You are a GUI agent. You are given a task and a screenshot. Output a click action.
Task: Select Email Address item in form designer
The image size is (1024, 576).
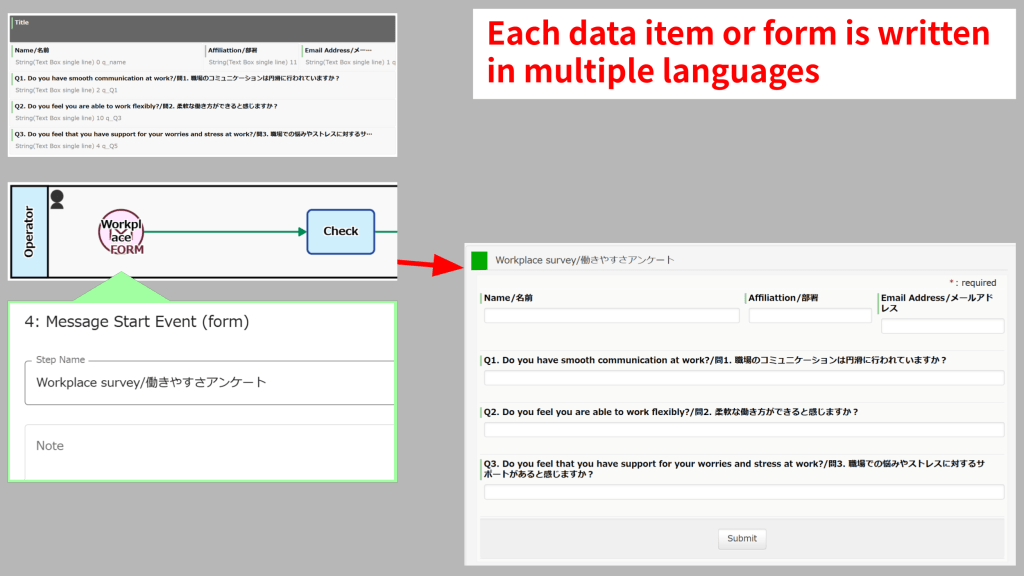pyautogui.click(x=349, y=56)
